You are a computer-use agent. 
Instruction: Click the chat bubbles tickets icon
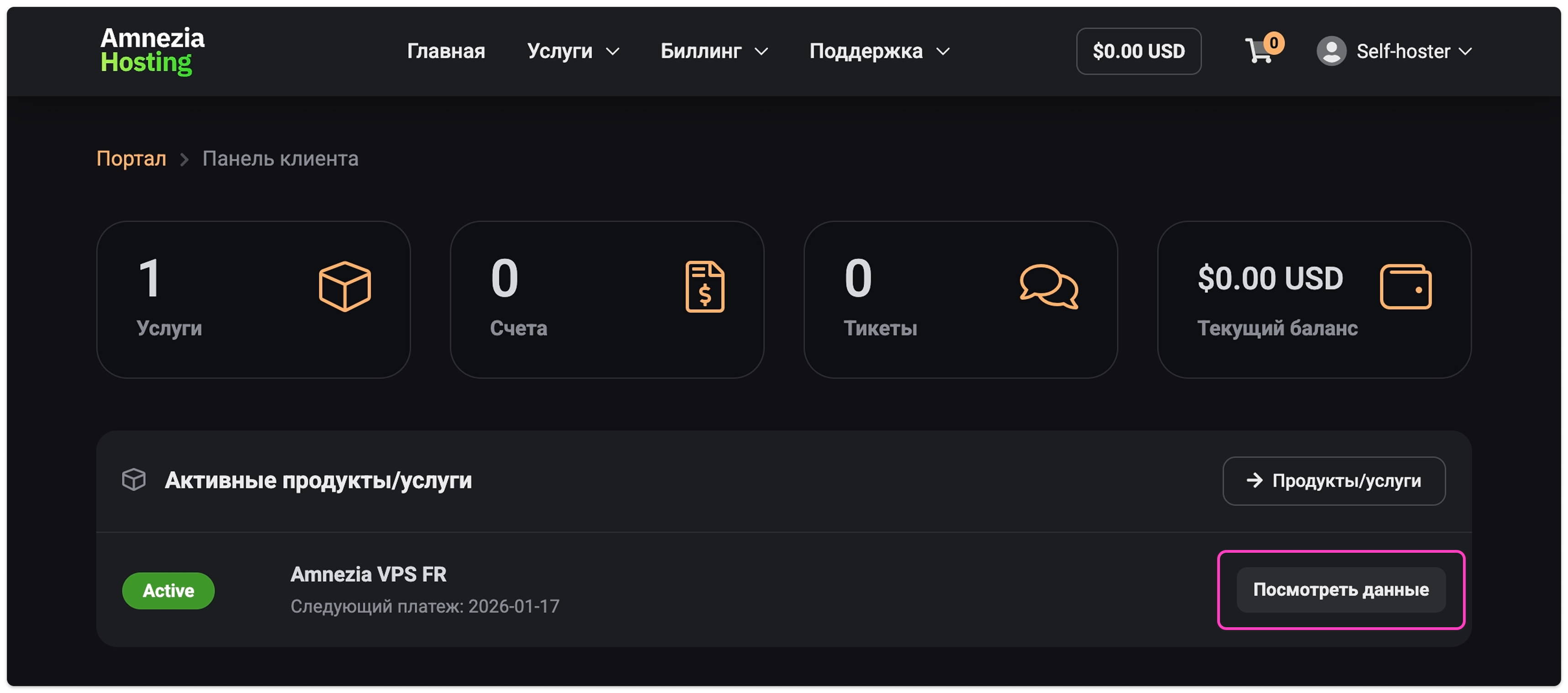coord(1048,286)
